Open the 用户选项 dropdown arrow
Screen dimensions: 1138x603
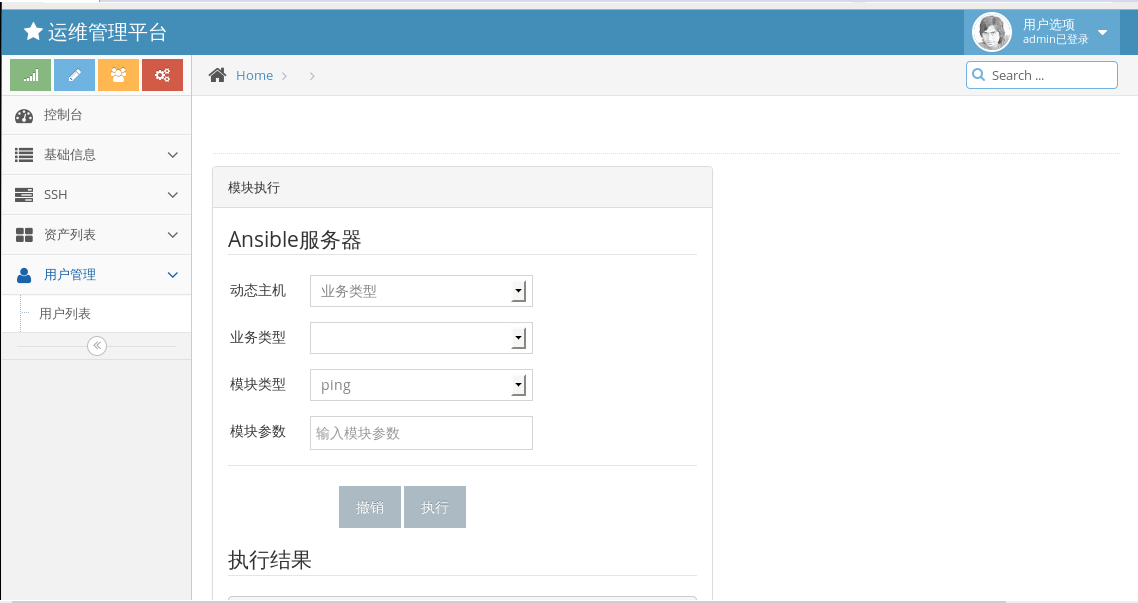coord(1102,33)
